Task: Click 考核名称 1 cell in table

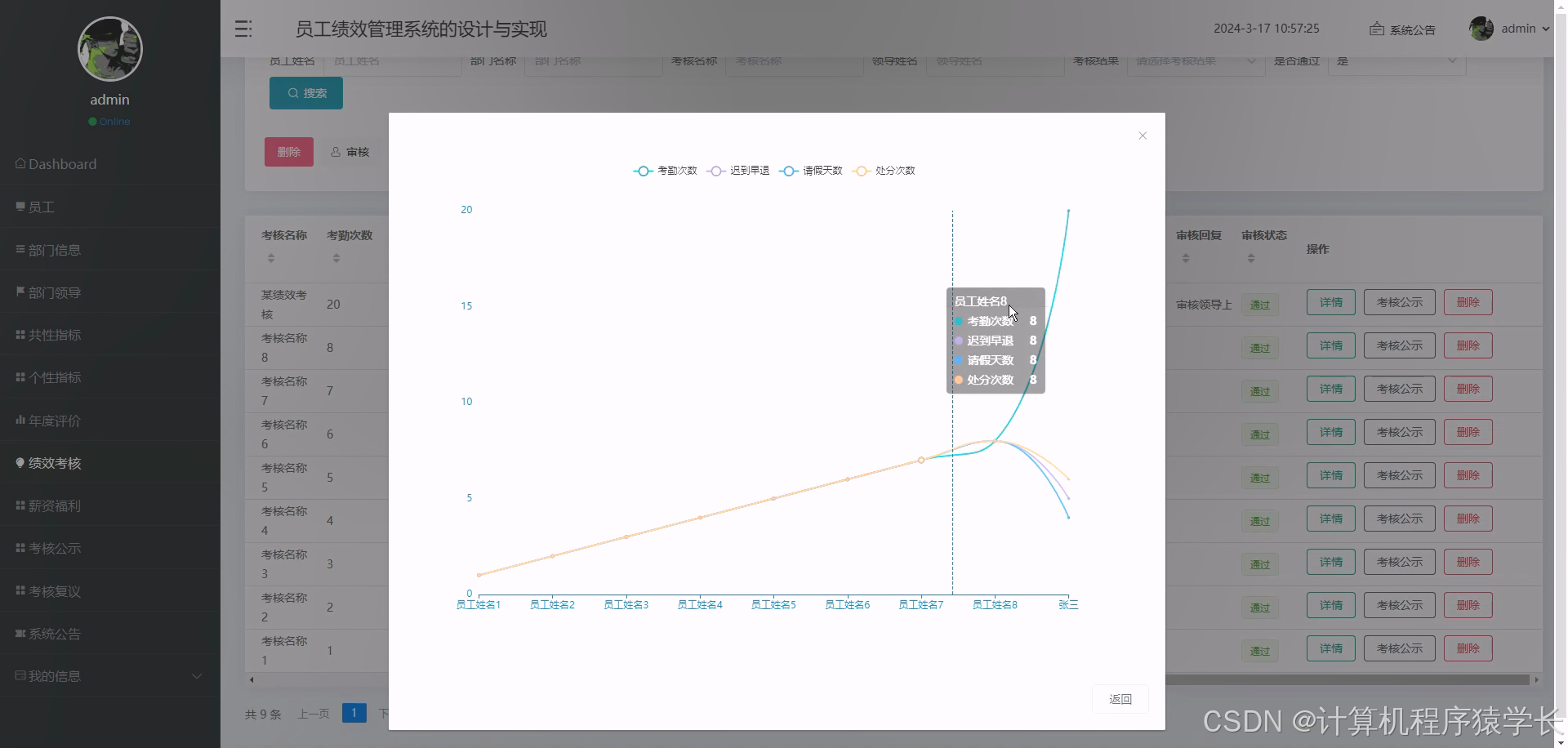Action: (x=284, y=651)
